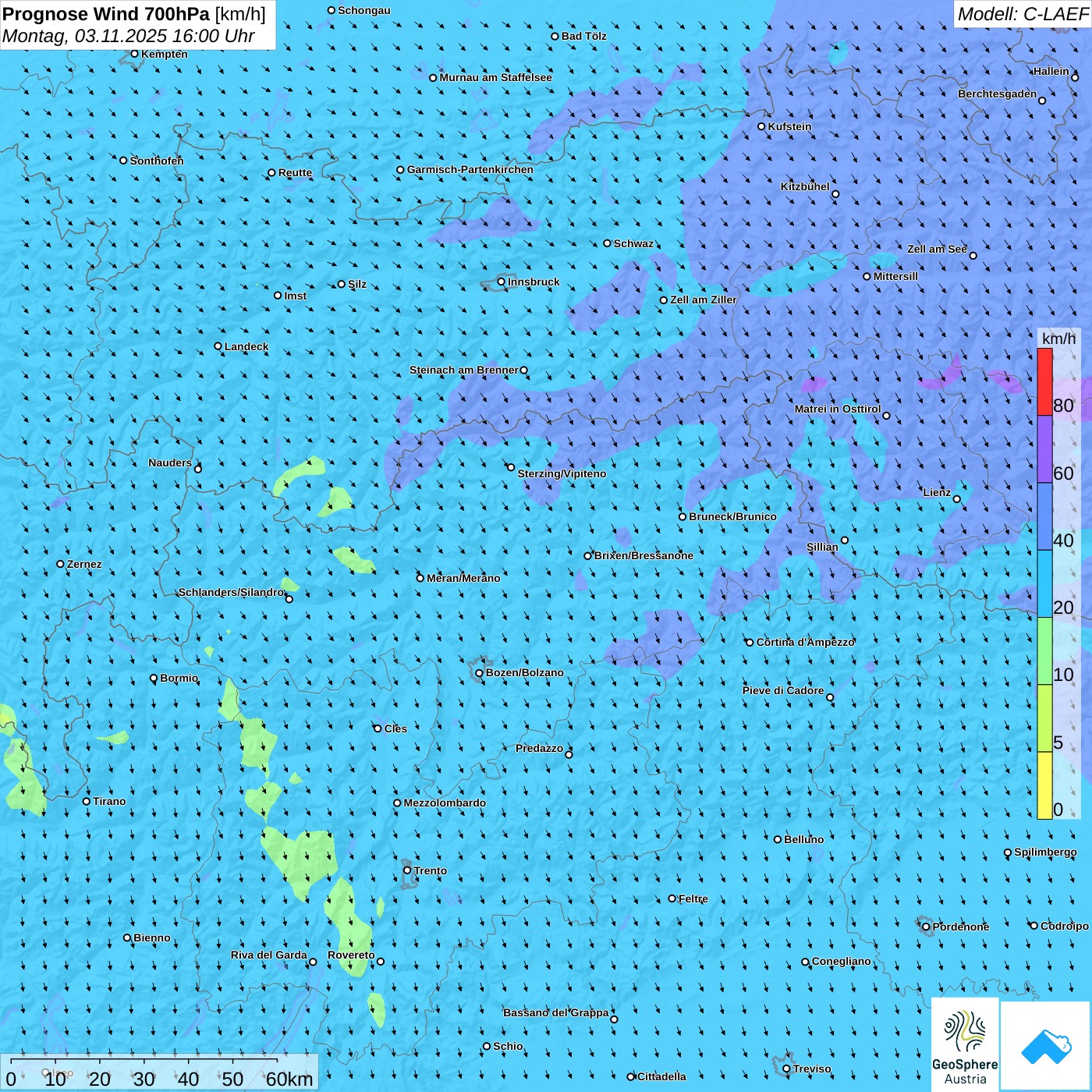Image resolution: width=1092 pixels, height=1092 pixels.
Task: Click the Feltre location dot
Action: [x=672, y=899]
